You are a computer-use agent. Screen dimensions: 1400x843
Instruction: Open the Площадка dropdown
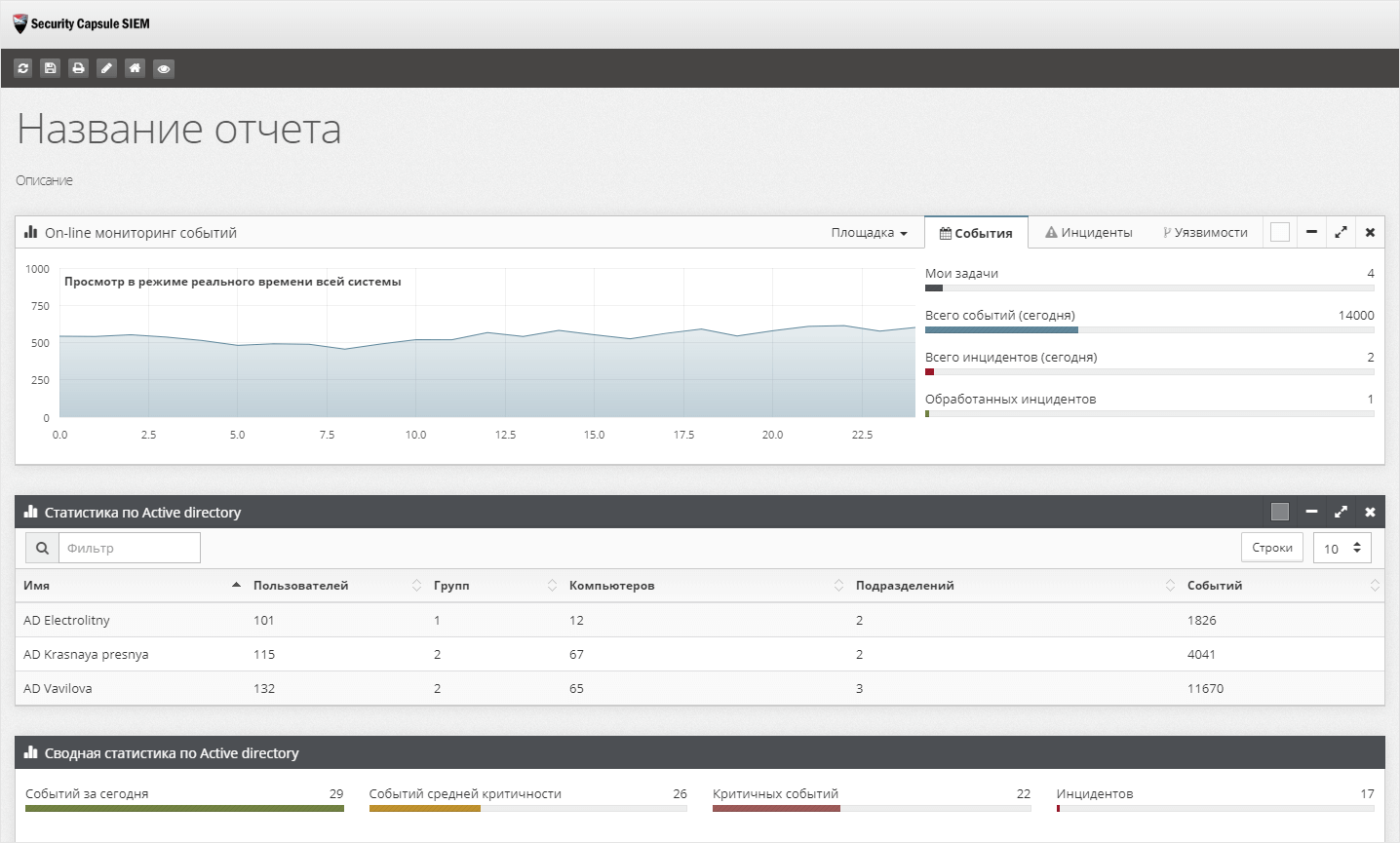click(869, 233)
